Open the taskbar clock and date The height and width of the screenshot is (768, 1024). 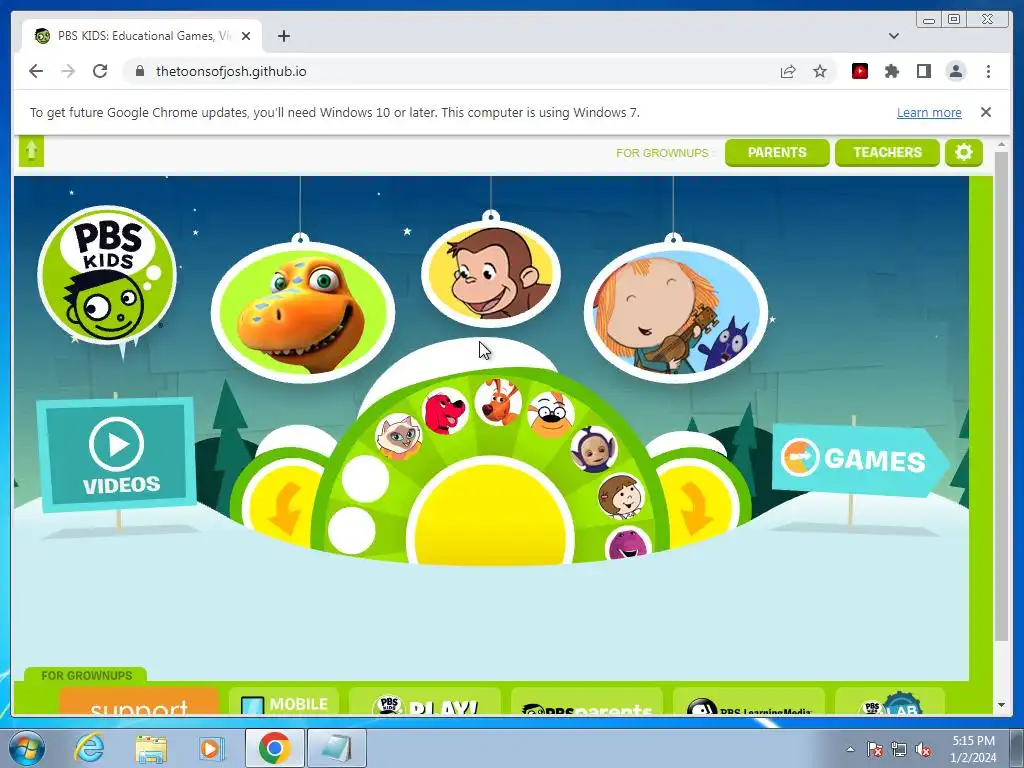(973, 749)
